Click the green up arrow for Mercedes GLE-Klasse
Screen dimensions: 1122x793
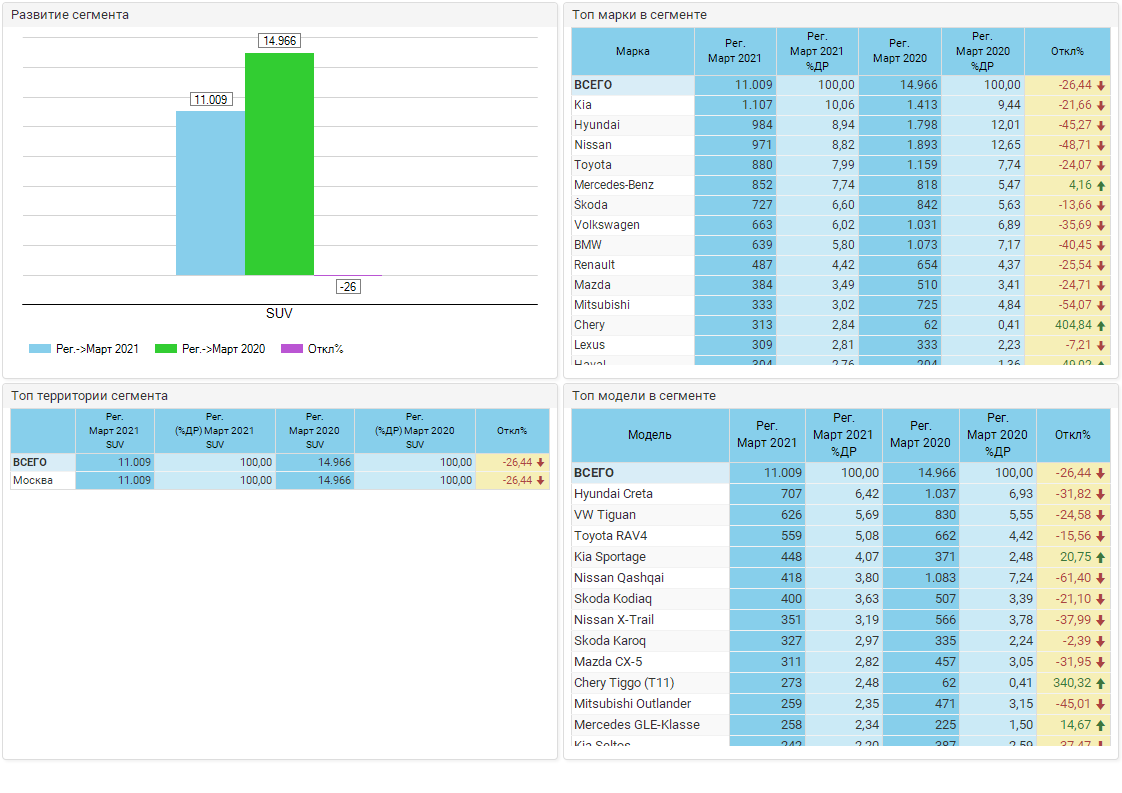pos(1101,725)
